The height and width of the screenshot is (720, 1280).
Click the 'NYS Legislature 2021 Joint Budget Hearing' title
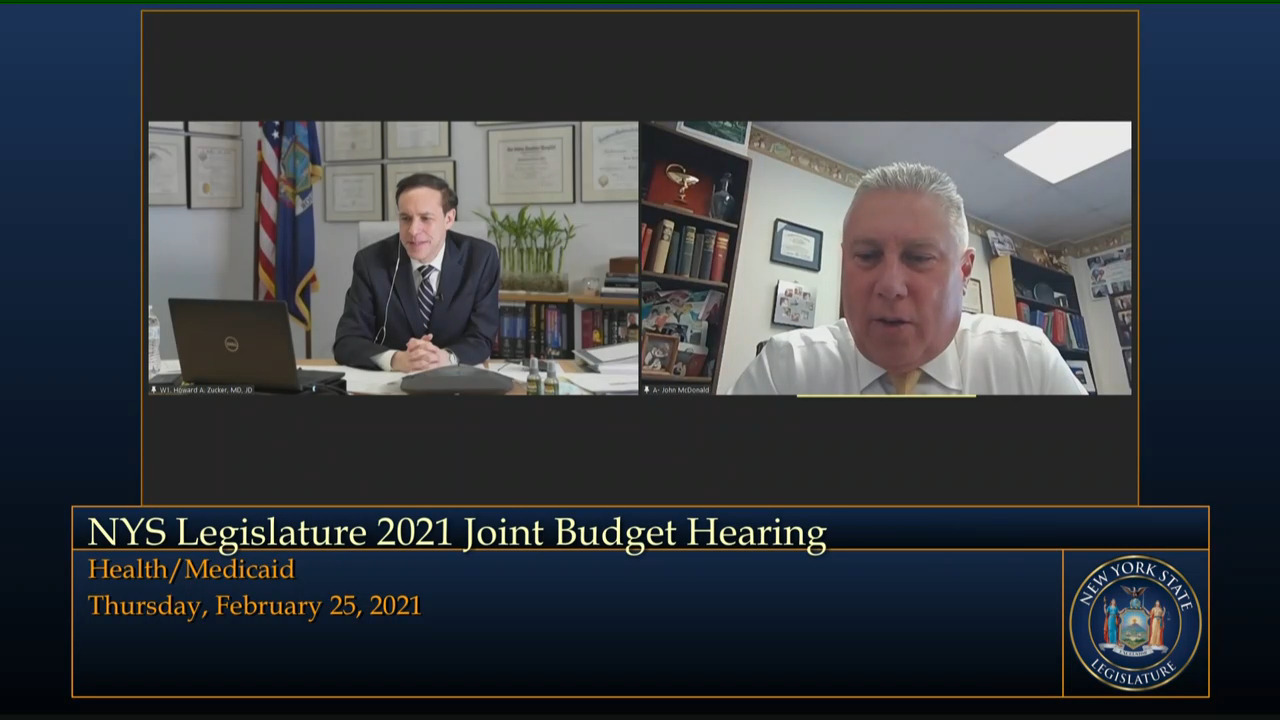[457, 533]
